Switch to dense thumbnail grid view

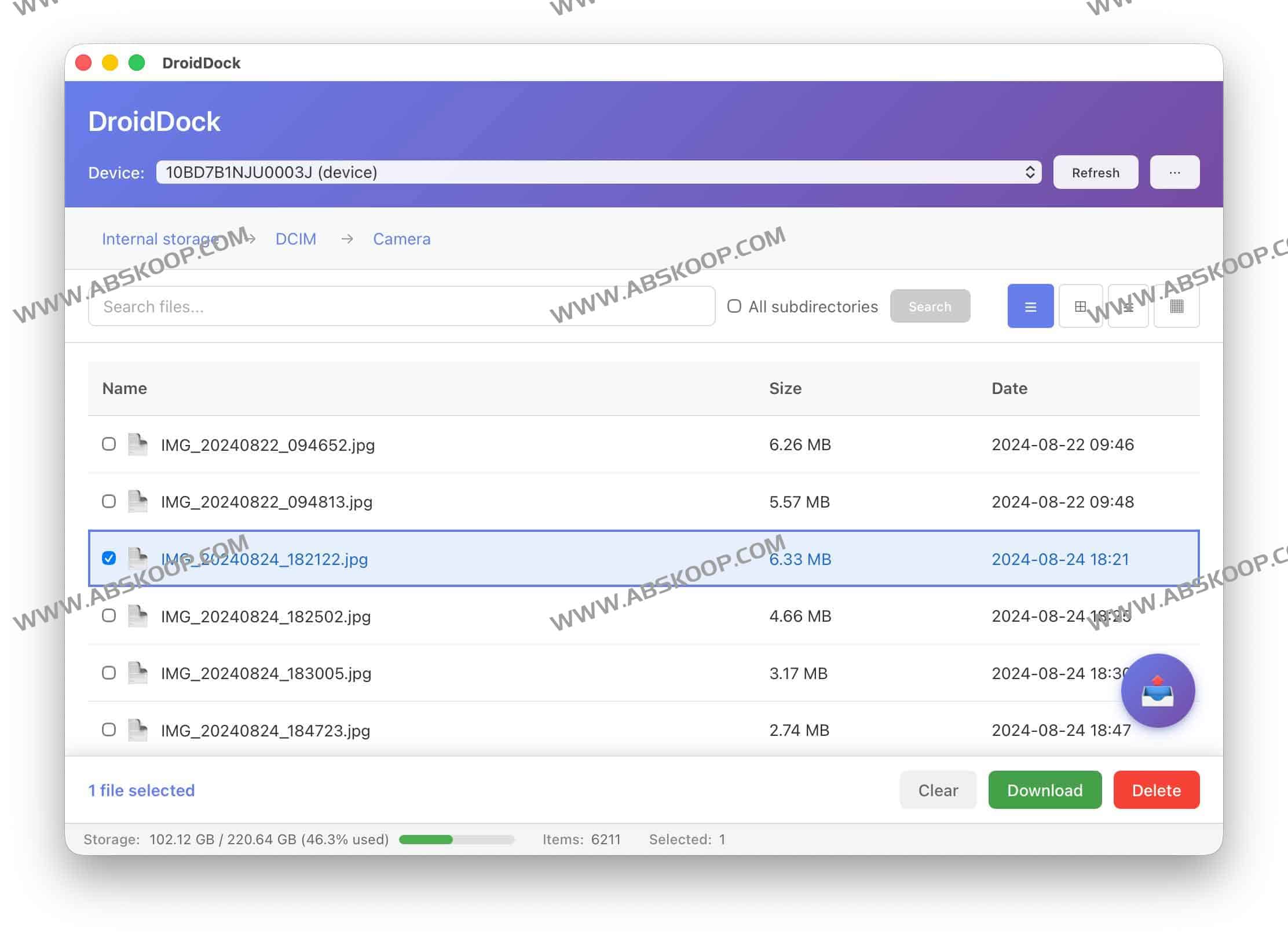(1177, 306)
